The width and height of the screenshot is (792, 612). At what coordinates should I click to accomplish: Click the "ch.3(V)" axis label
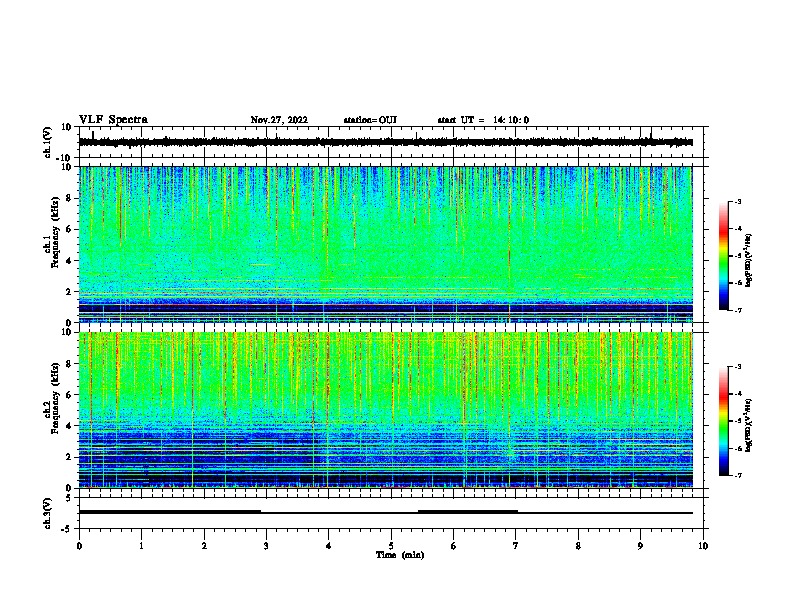point(47,513)
